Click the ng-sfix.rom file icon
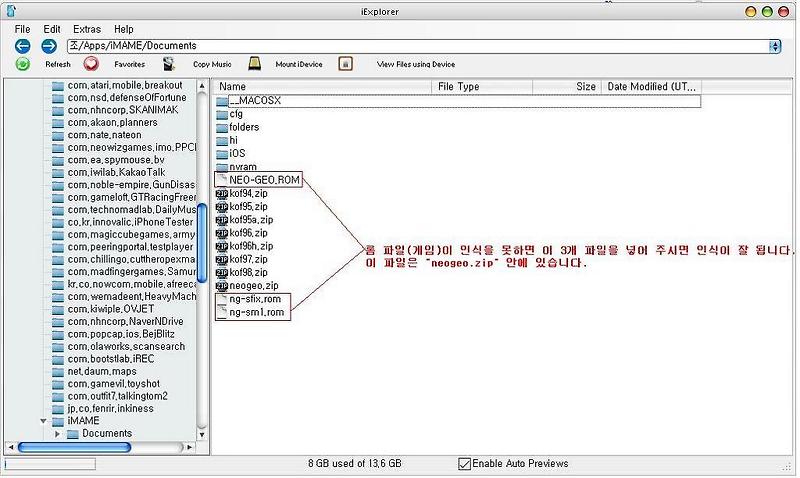Image resolution: width=800 pixels, height=478 pixels. [x=221, y=299]
